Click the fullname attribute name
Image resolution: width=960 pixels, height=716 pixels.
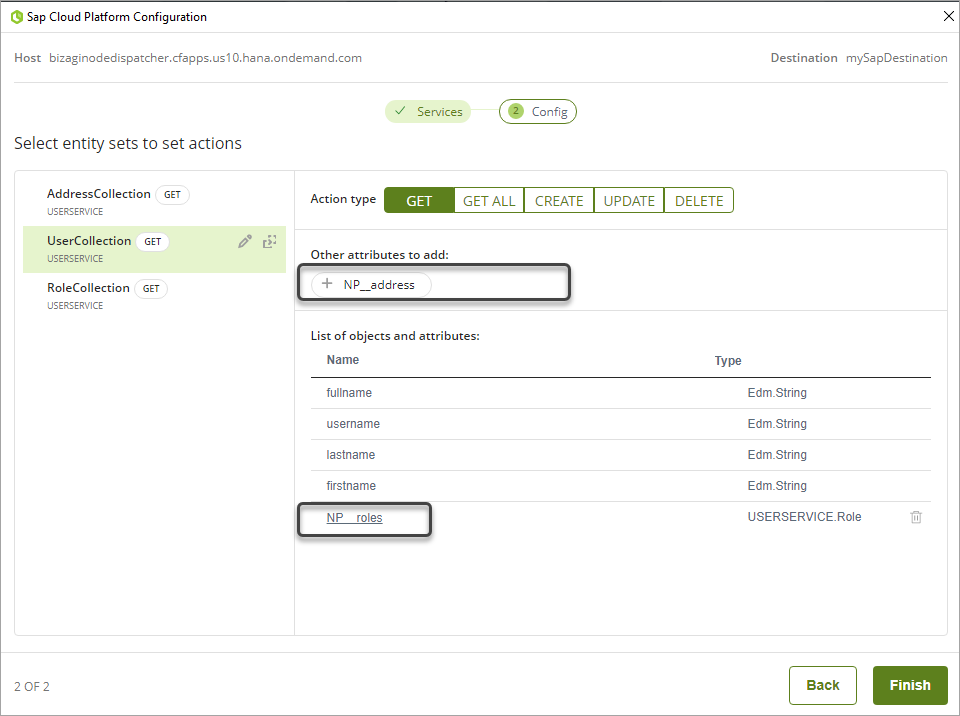tap(349, 393)
